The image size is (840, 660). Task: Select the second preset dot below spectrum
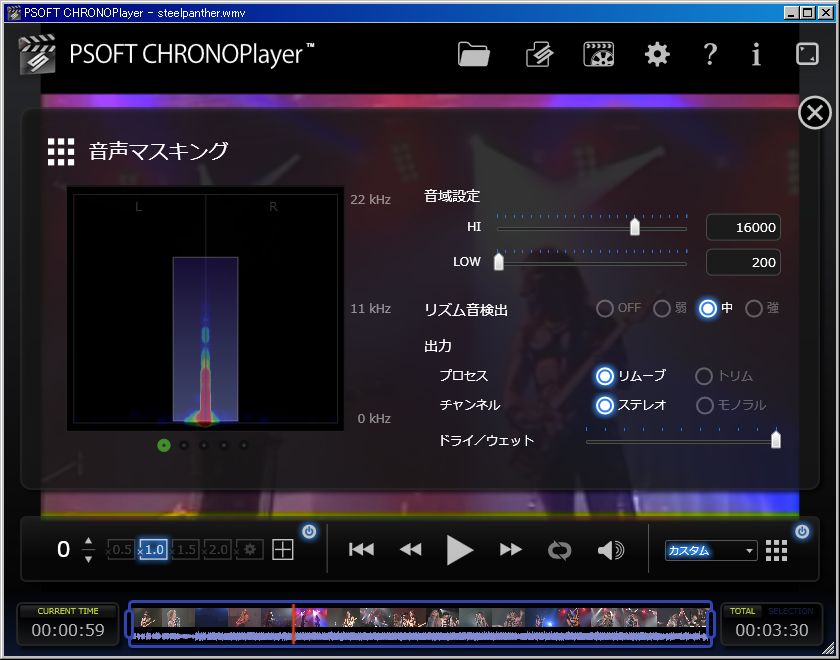click(x=184, y=445)
